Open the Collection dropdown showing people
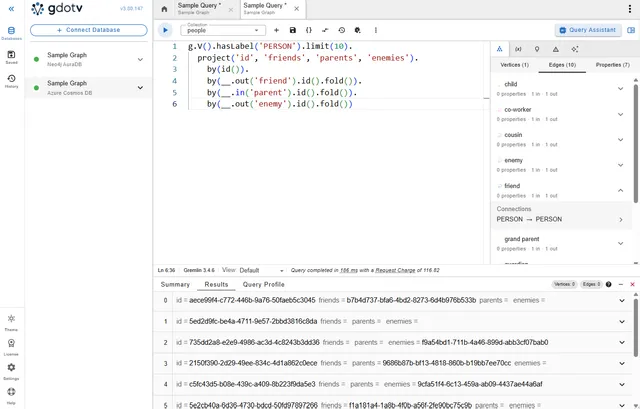The image size is (640, 409). (223, 30)
